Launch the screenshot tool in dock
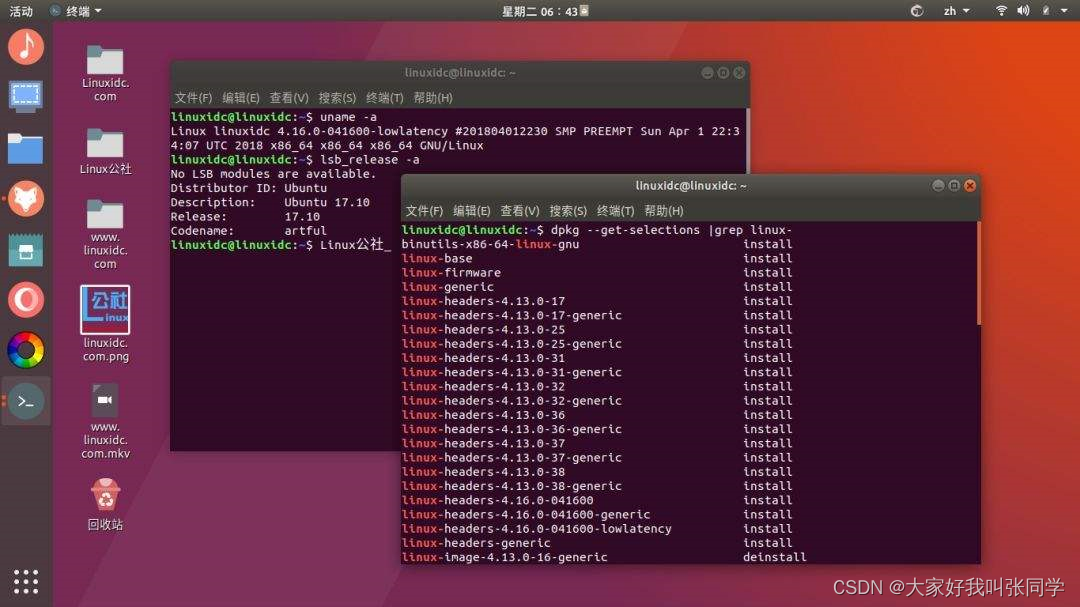1080x607 pixels. pos(25,96)
